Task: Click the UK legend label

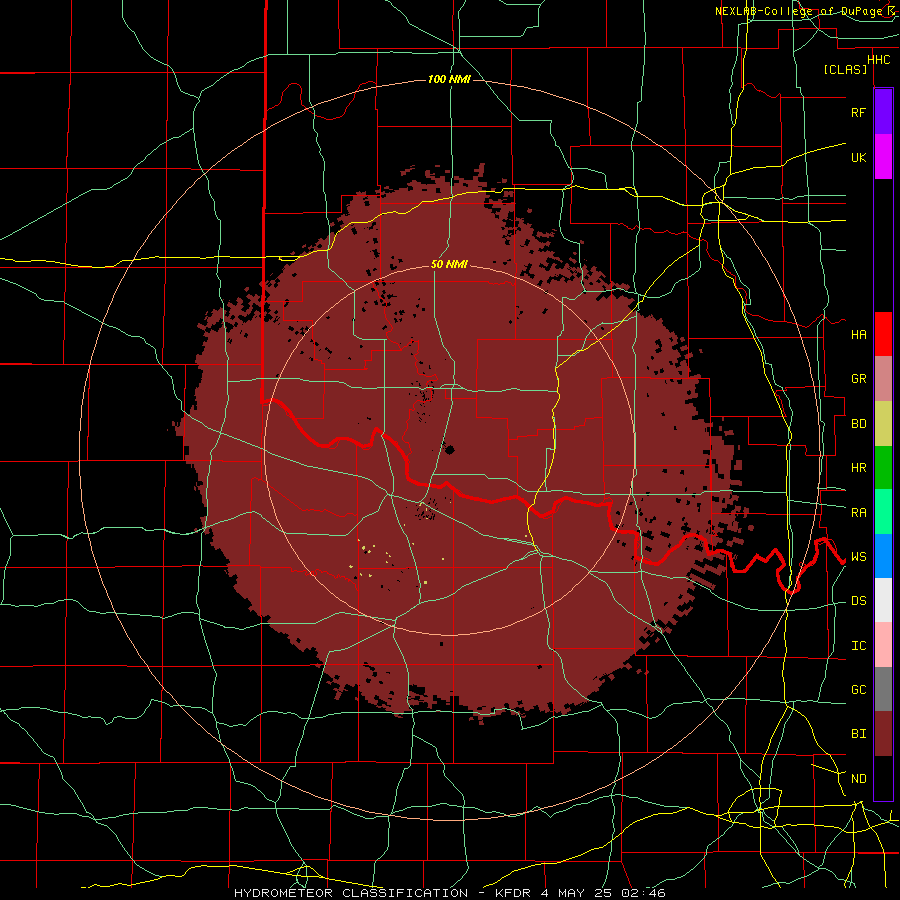Action: [x=858, y=158]
